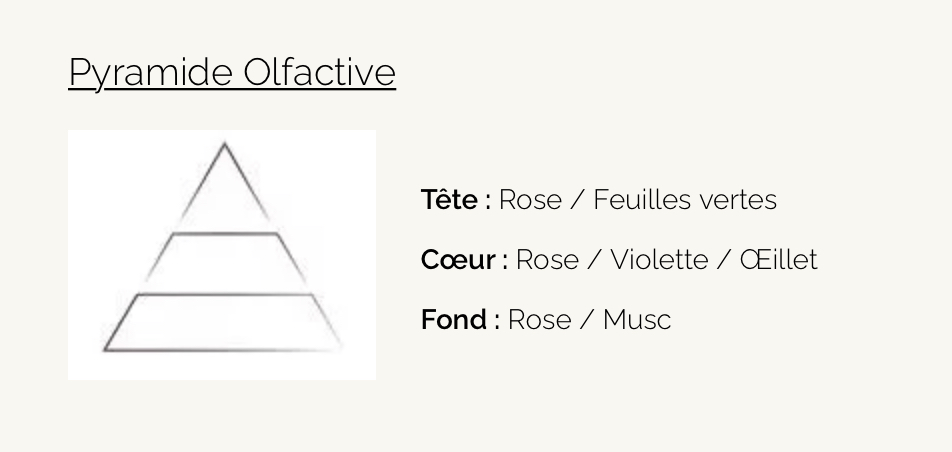The height and width of the screenshot is (452, 952).
Task: Click the Violette note
Action: [659, 259]
